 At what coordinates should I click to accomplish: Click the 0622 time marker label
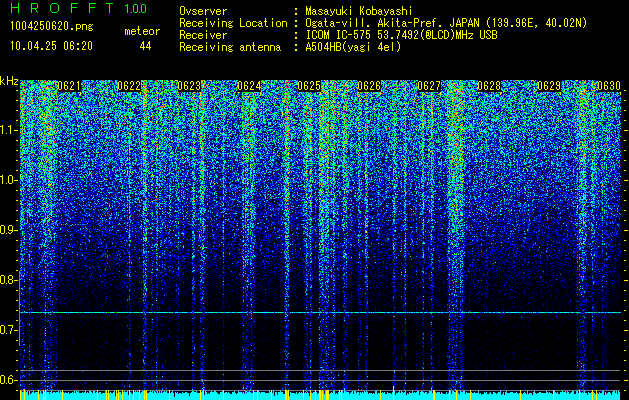(x=129, y=86)
